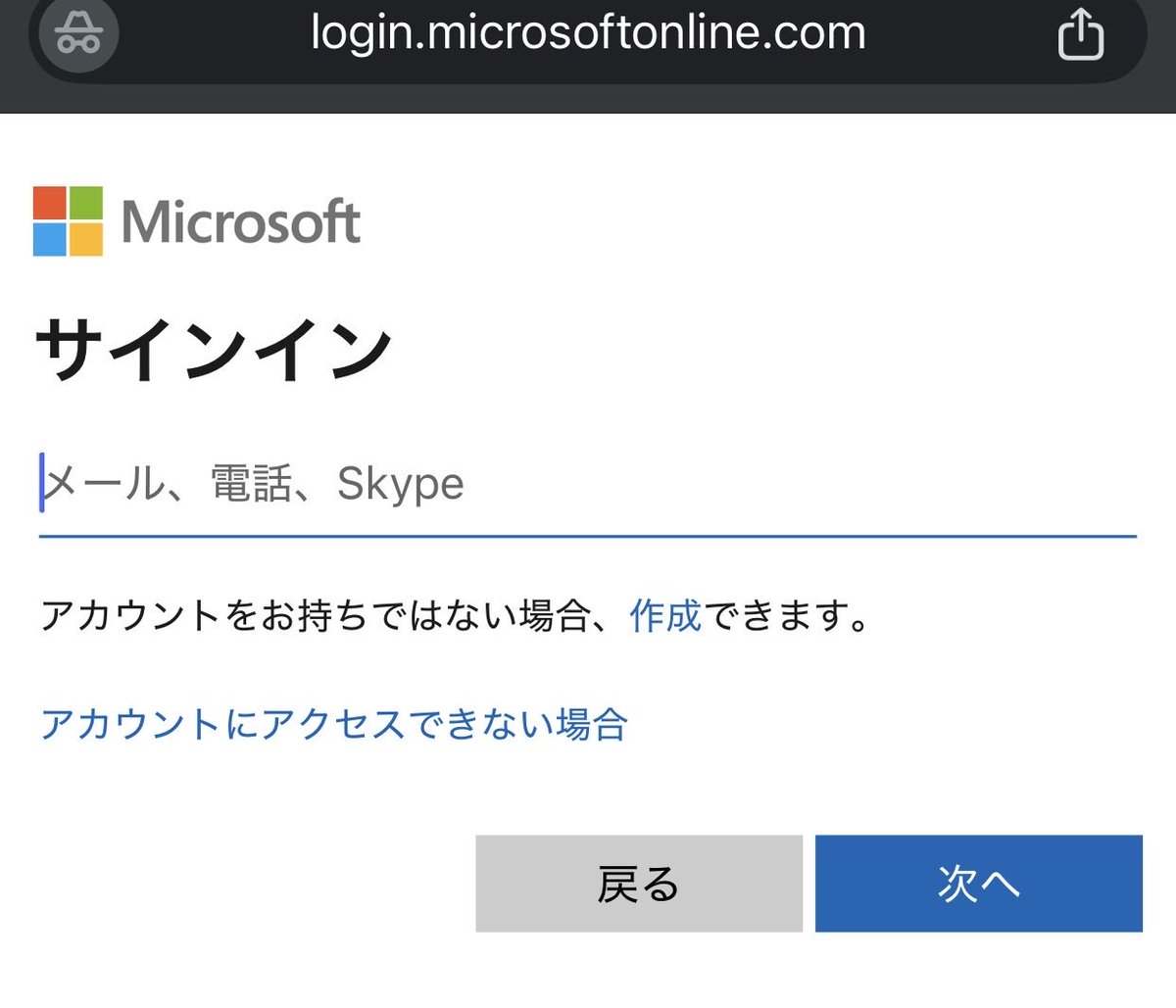Select the サインイン heading text
Viewport: 1176px width, 1008px height.
click(215, 350)
